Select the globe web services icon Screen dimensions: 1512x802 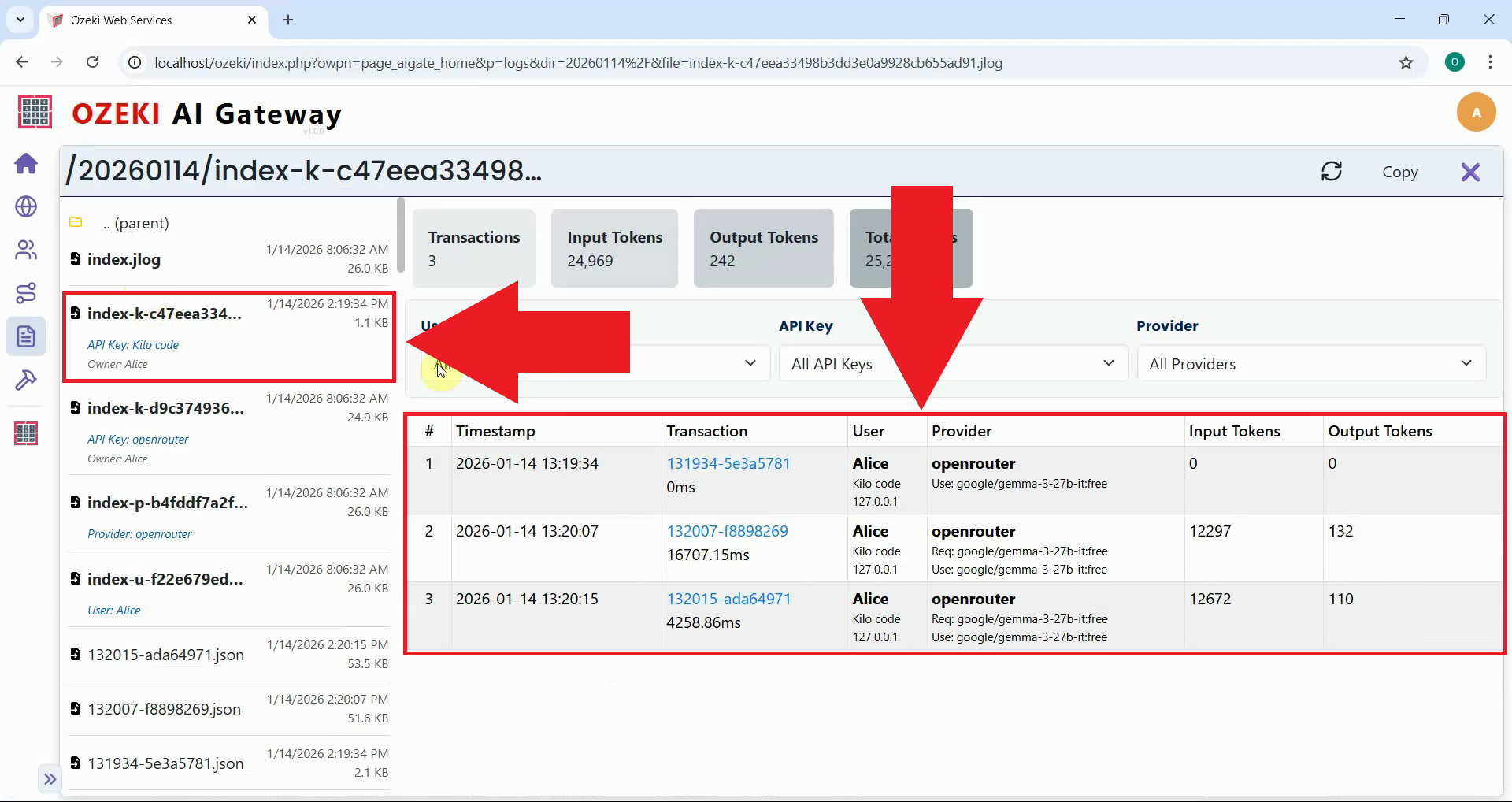[26, 207]
